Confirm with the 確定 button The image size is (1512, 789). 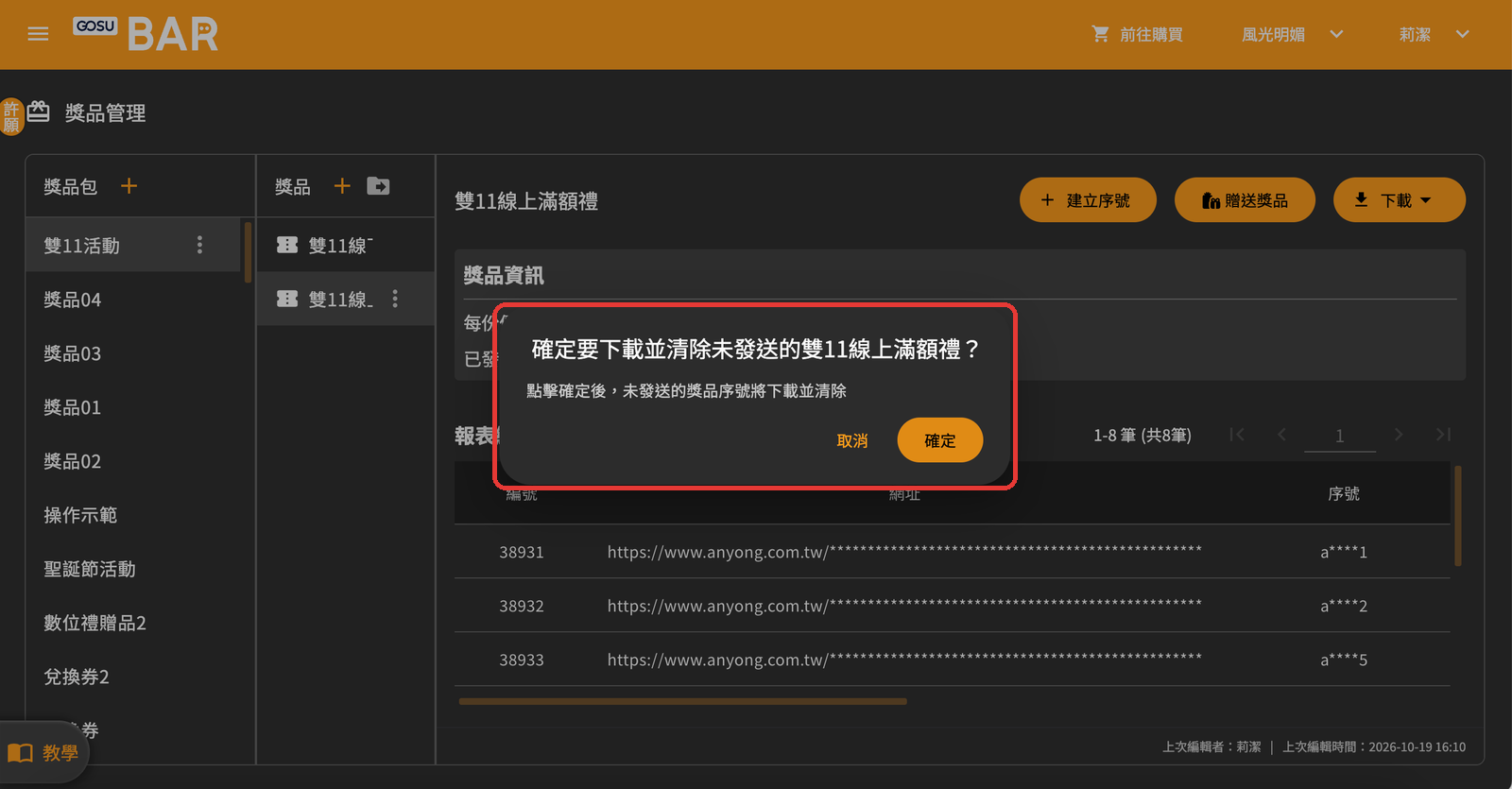(940, 440)
